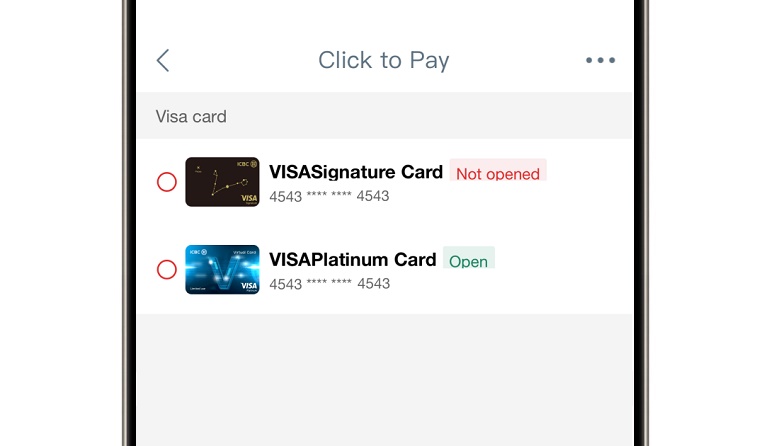The image size is (771, 446).
Task: Click the Click to Pay title
Action: coord(384,60)
